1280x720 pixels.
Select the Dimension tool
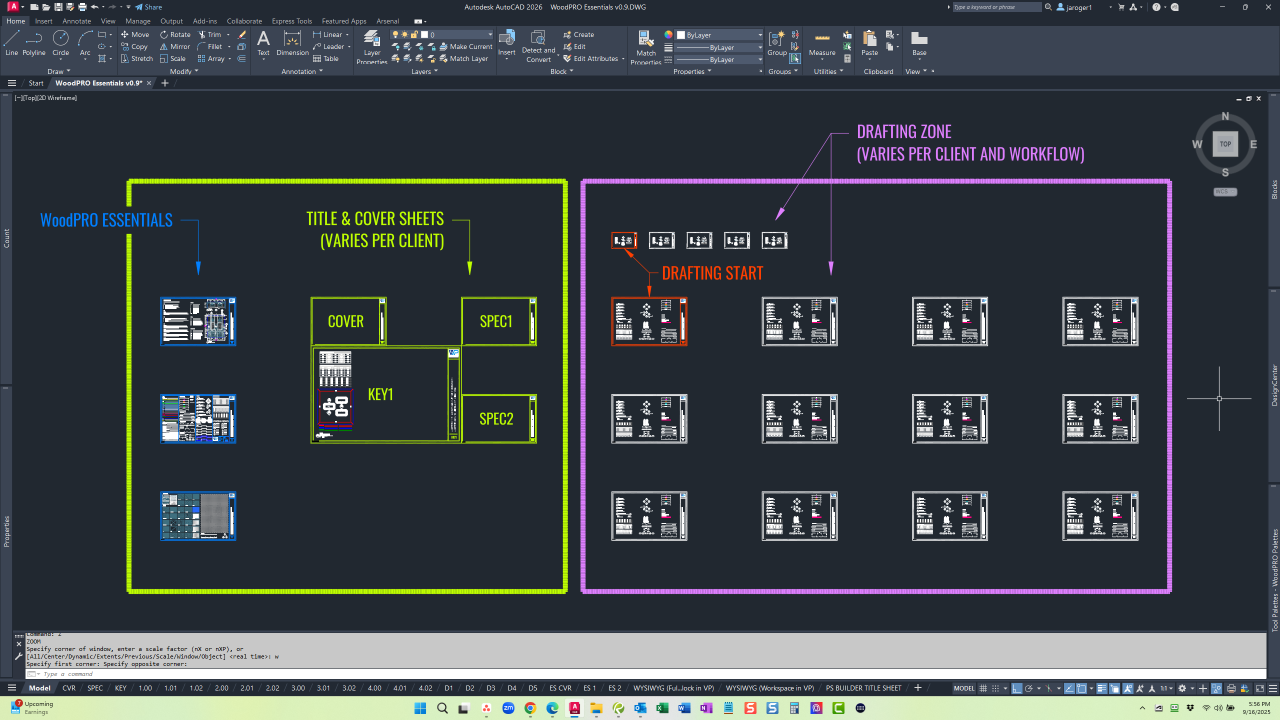click(x=293, y=43)
